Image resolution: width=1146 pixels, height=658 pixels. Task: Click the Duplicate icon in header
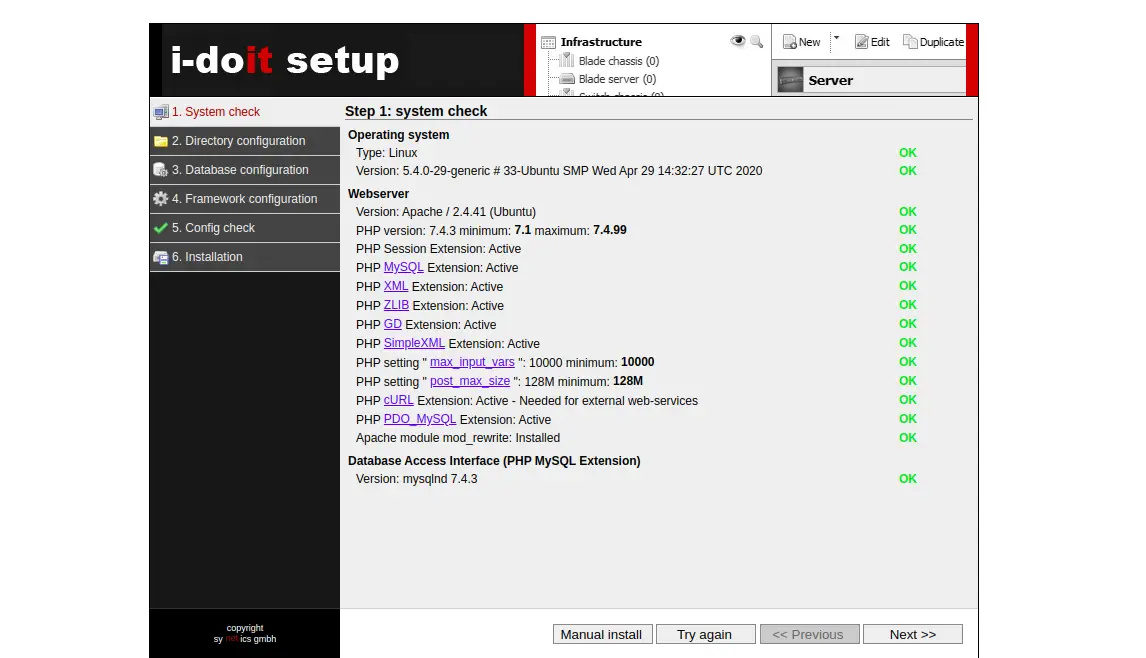coord(910,42)
